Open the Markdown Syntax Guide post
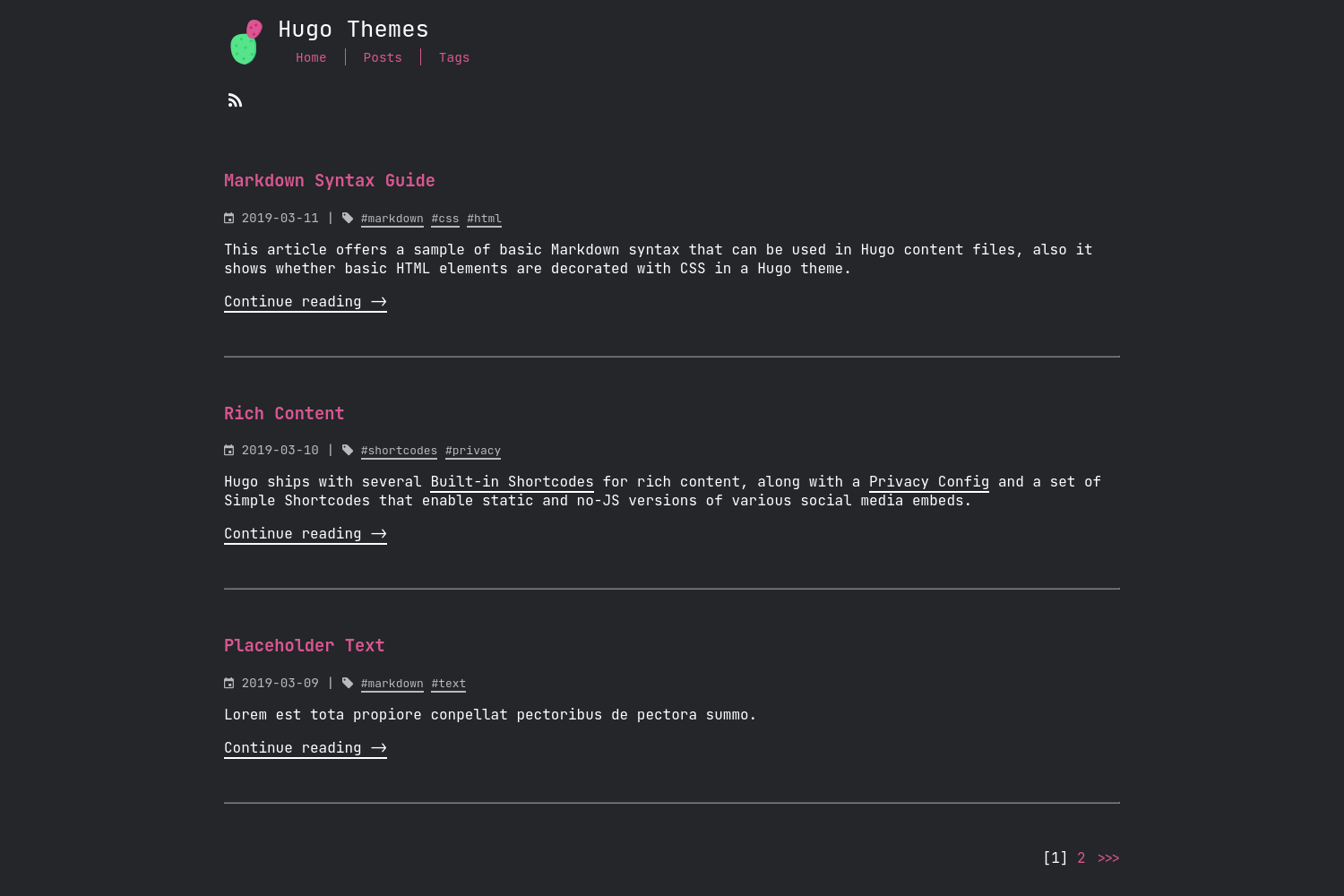 [329, 180]
